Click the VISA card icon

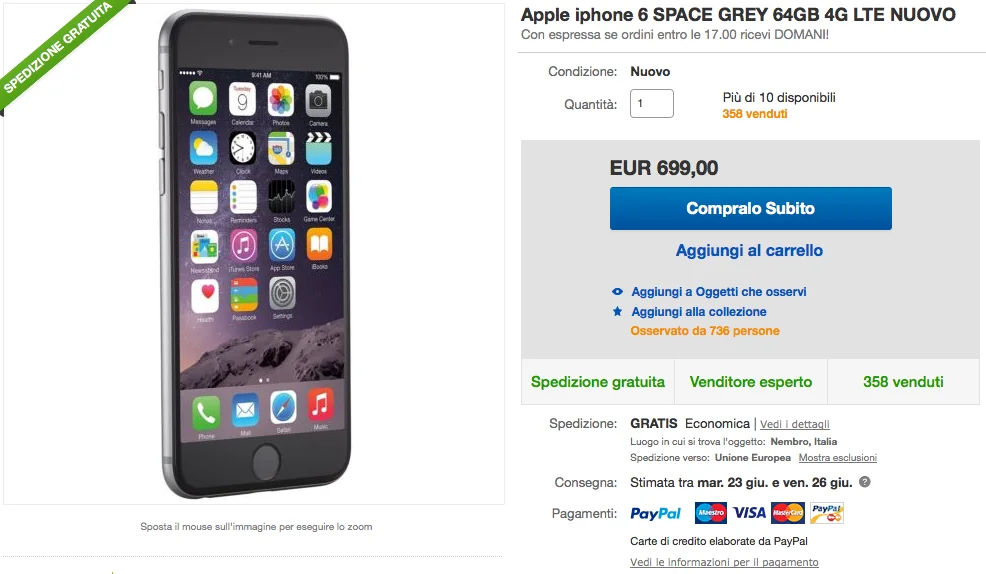tap(749, 513)
